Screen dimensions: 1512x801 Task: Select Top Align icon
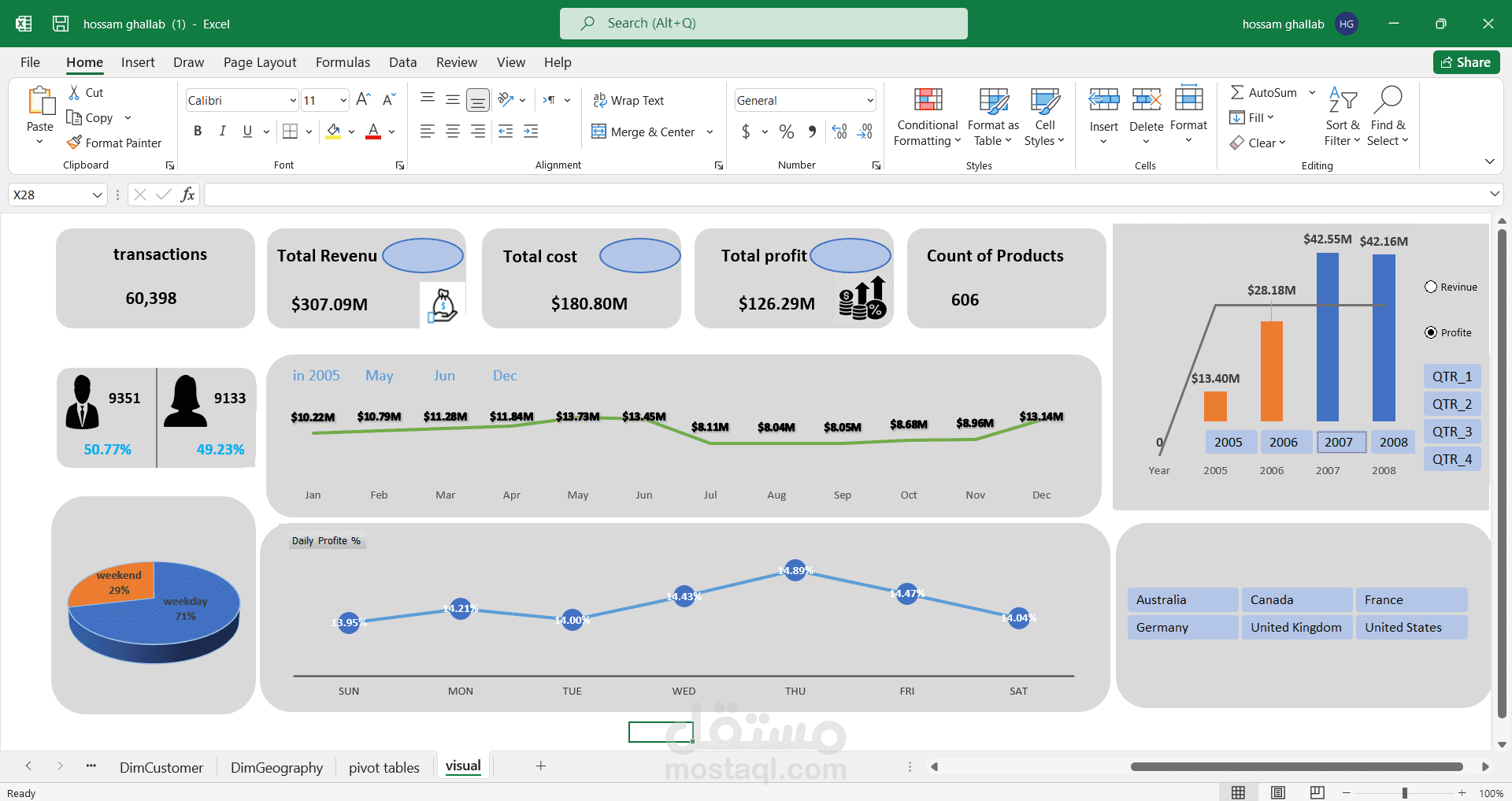point(428,99)
